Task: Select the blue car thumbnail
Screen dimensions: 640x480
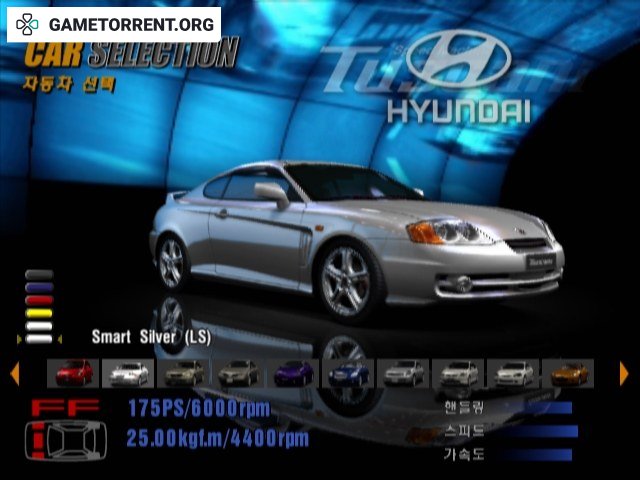Action: pyautogui.click(x=348, y=373)
